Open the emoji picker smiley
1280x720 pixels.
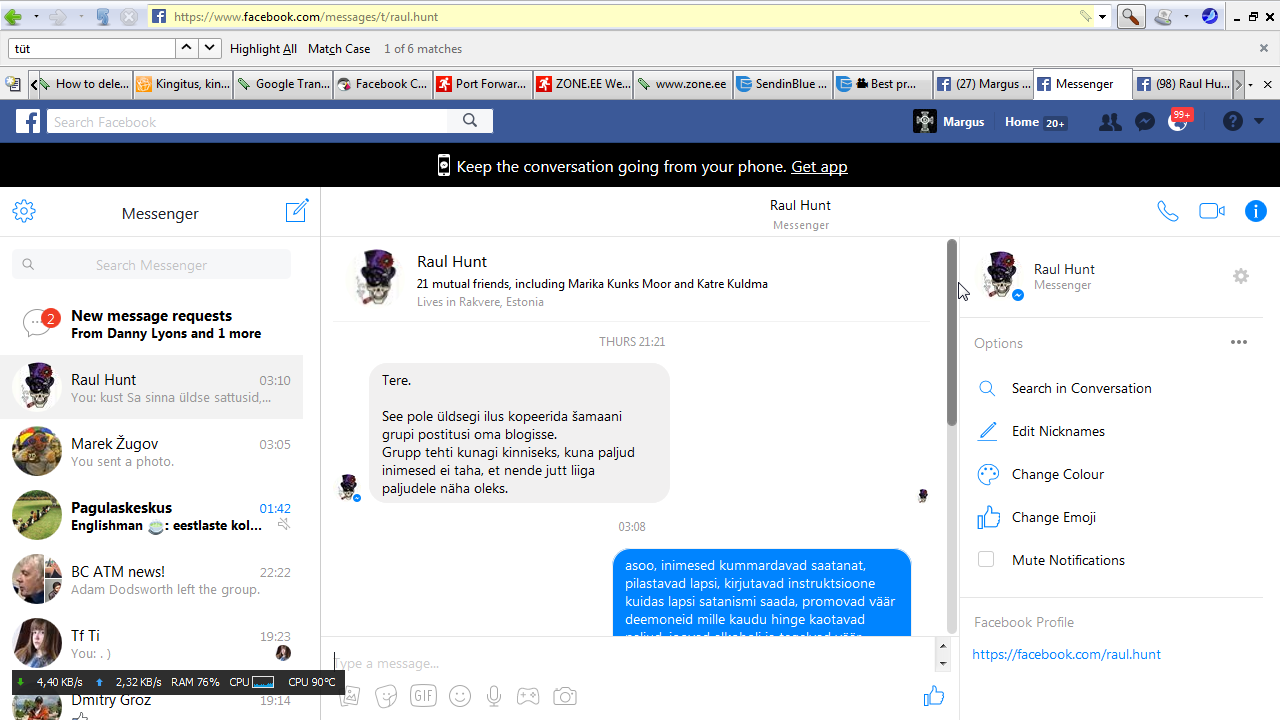point(460,696)
